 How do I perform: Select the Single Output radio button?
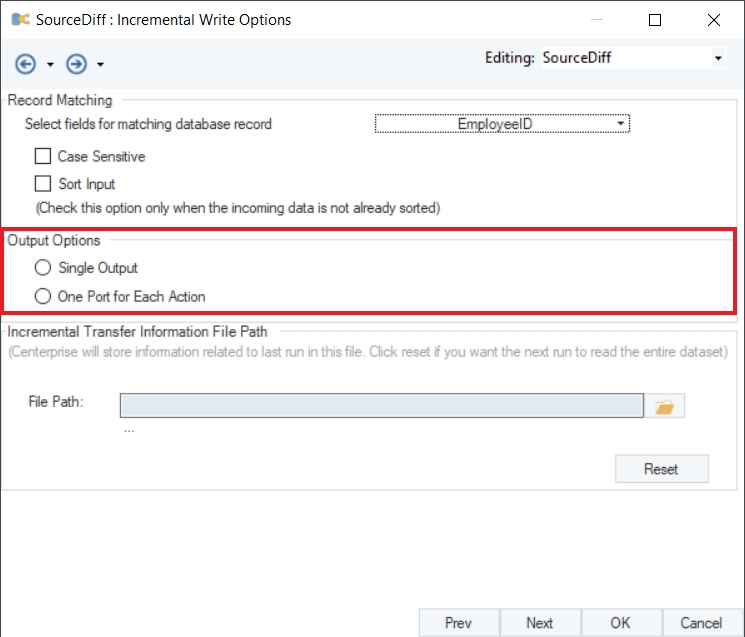43,268
